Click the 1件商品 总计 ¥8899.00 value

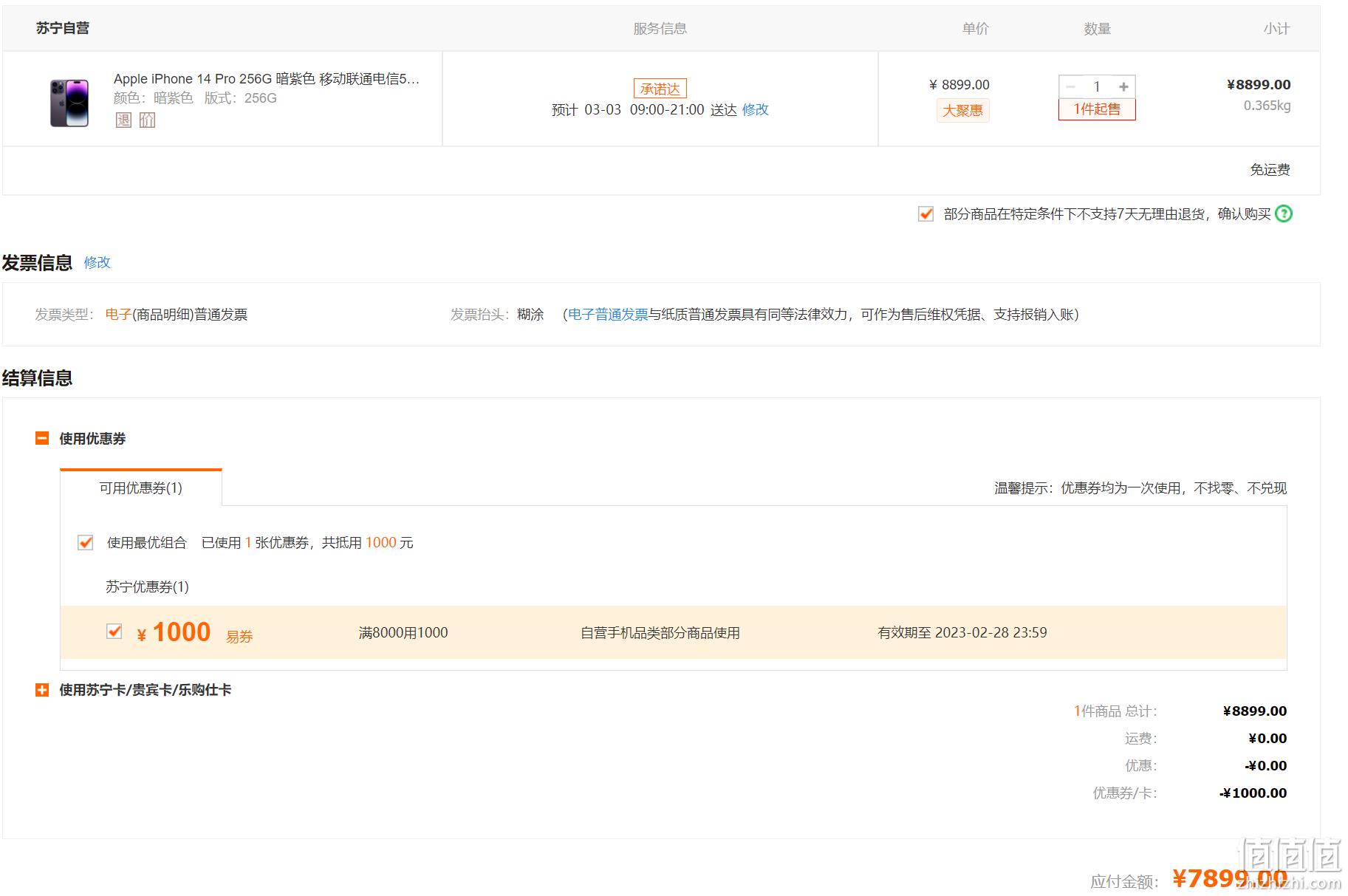point(1255,711)
